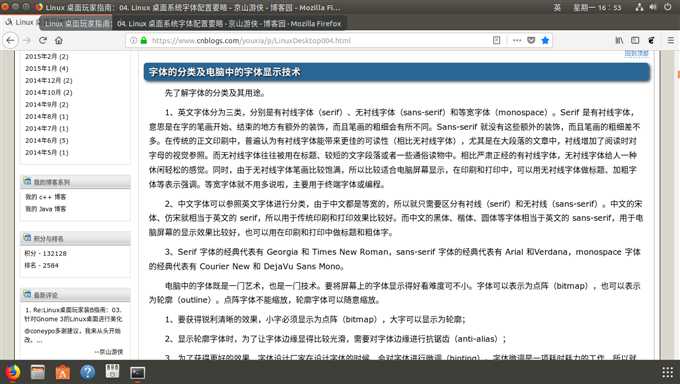The height and width of the screenshot is (384, 680).
Task: Toggle the Firefox sidebar view
Action: pyautogui.click(x=635, y=40)
